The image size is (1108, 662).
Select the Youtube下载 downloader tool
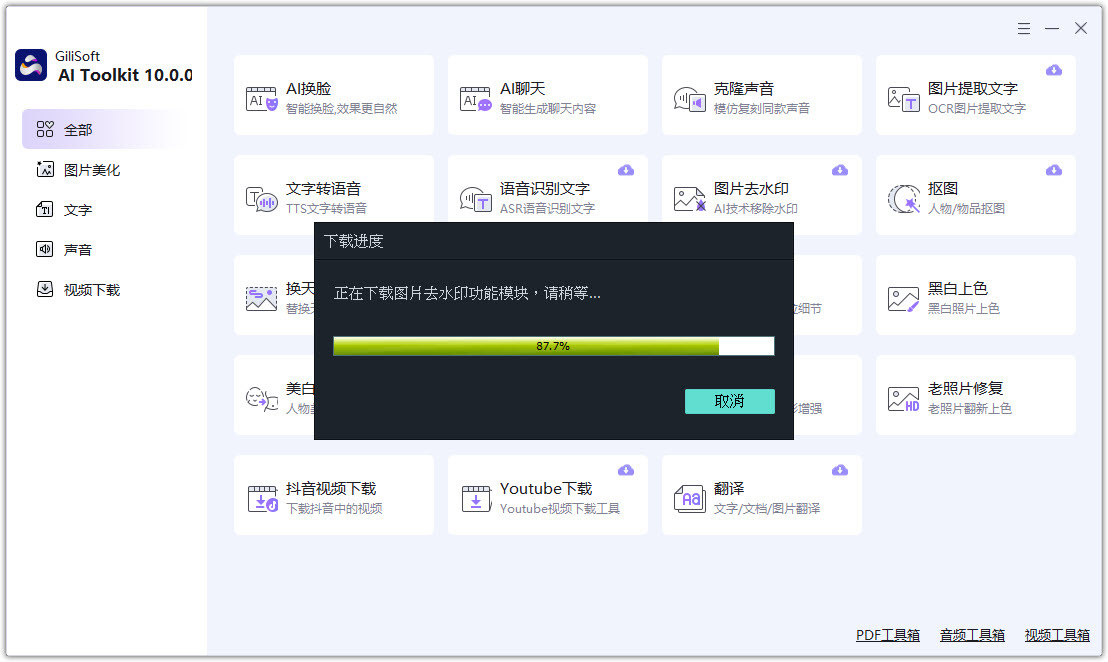click(x=547, y=495)
